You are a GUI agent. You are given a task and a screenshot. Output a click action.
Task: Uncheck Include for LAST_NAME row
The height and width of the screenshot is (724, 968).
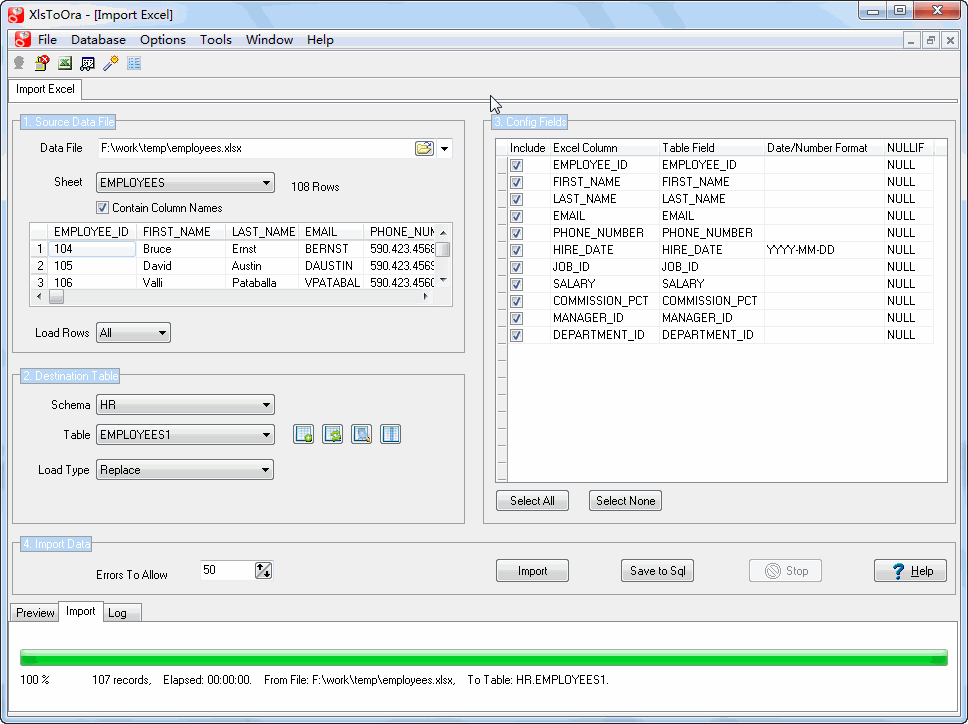517,199
